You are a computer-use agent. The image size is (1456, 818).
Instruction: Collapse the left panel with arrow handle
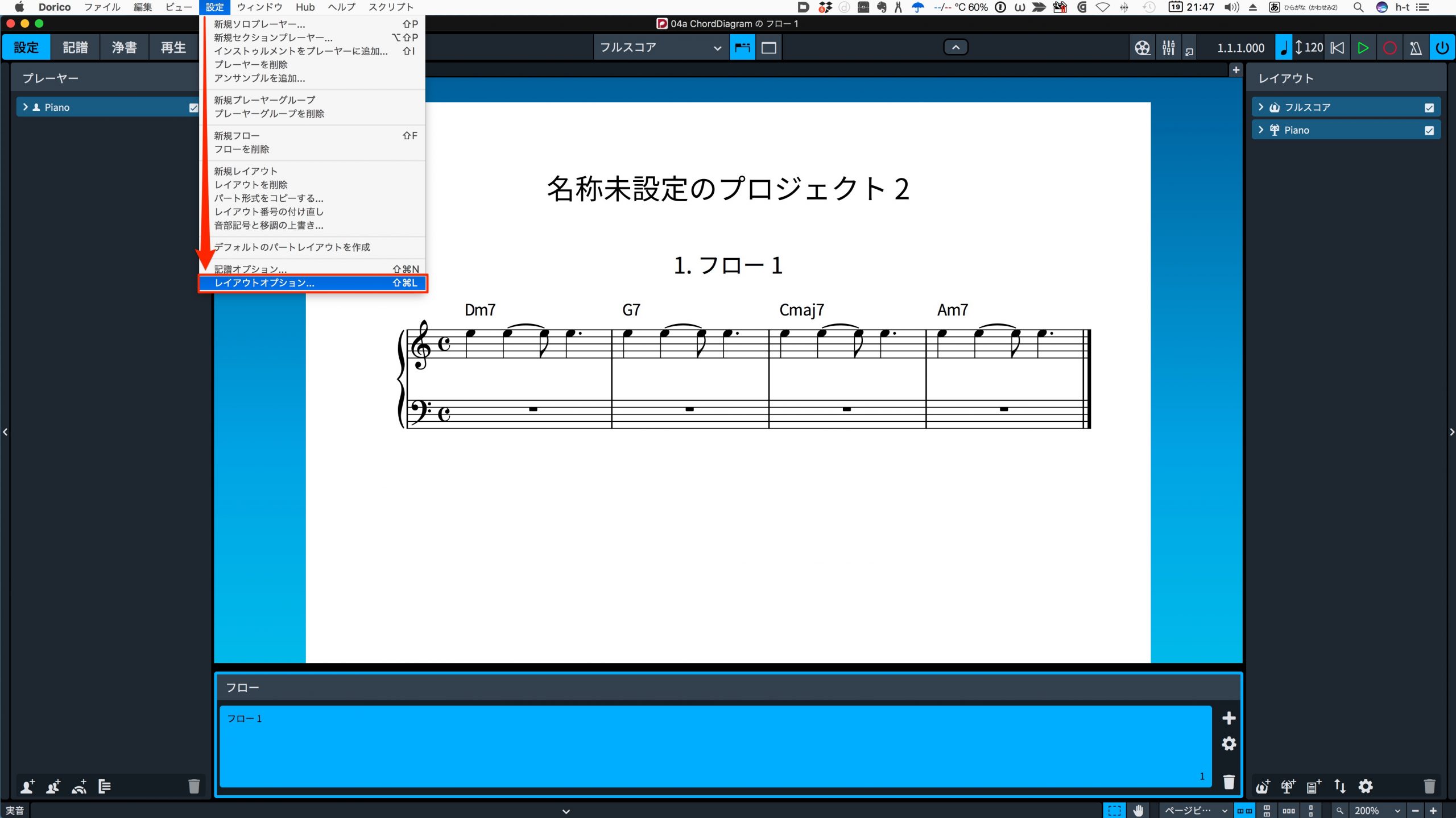click(x=5, y=432)
